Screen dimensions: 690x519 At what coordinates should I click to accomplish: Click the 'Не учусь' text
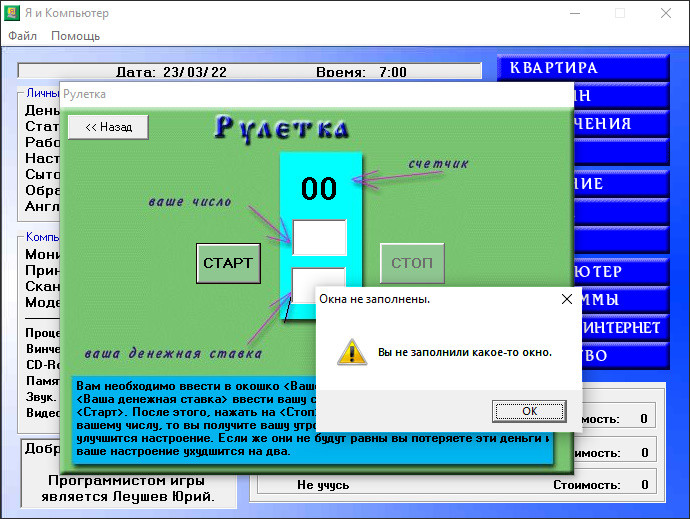[x=323, y=485]
